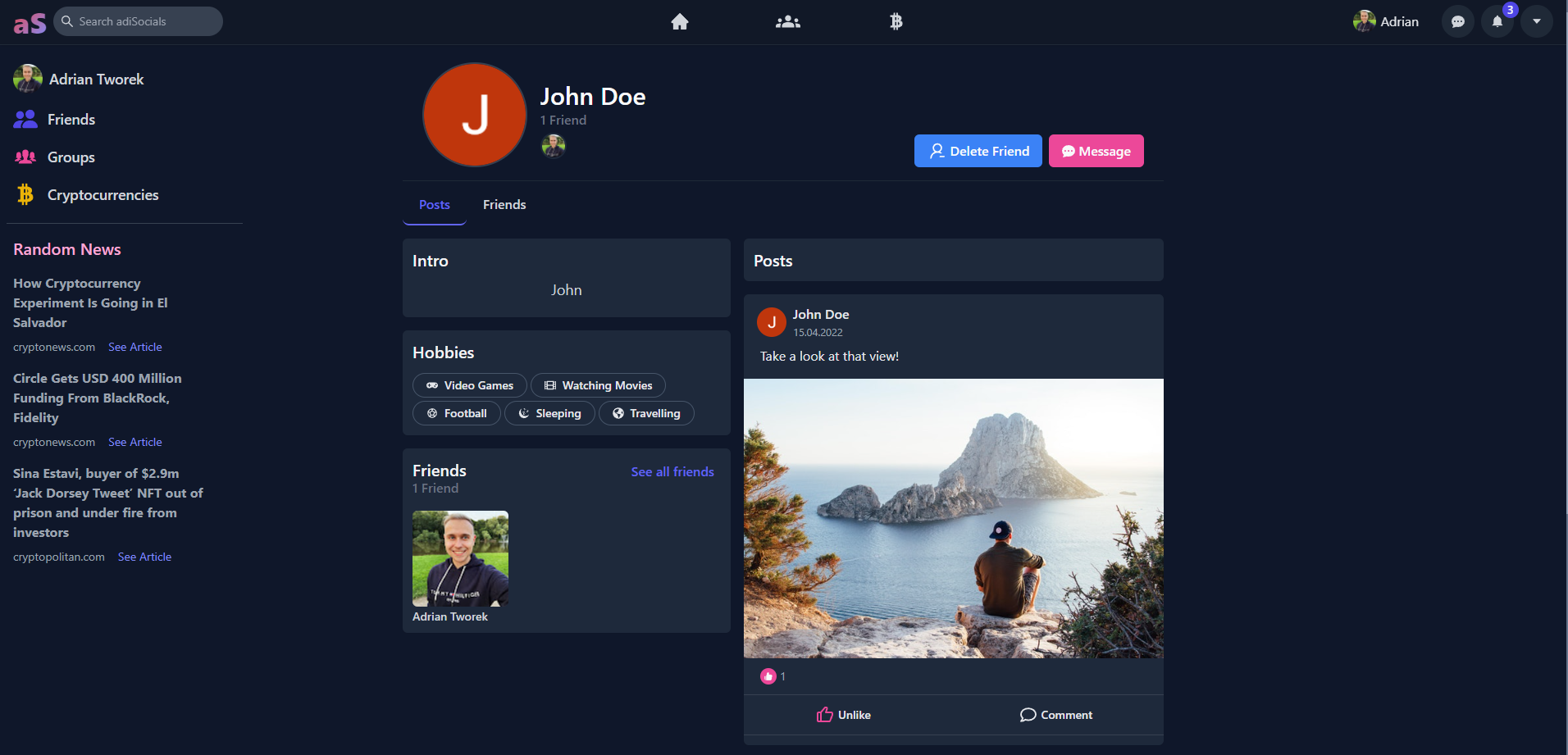Open Adrian Tworek friend photo thumbnail
The width and height of the screenshot is (1568, 755).
[x=460, y=558]
